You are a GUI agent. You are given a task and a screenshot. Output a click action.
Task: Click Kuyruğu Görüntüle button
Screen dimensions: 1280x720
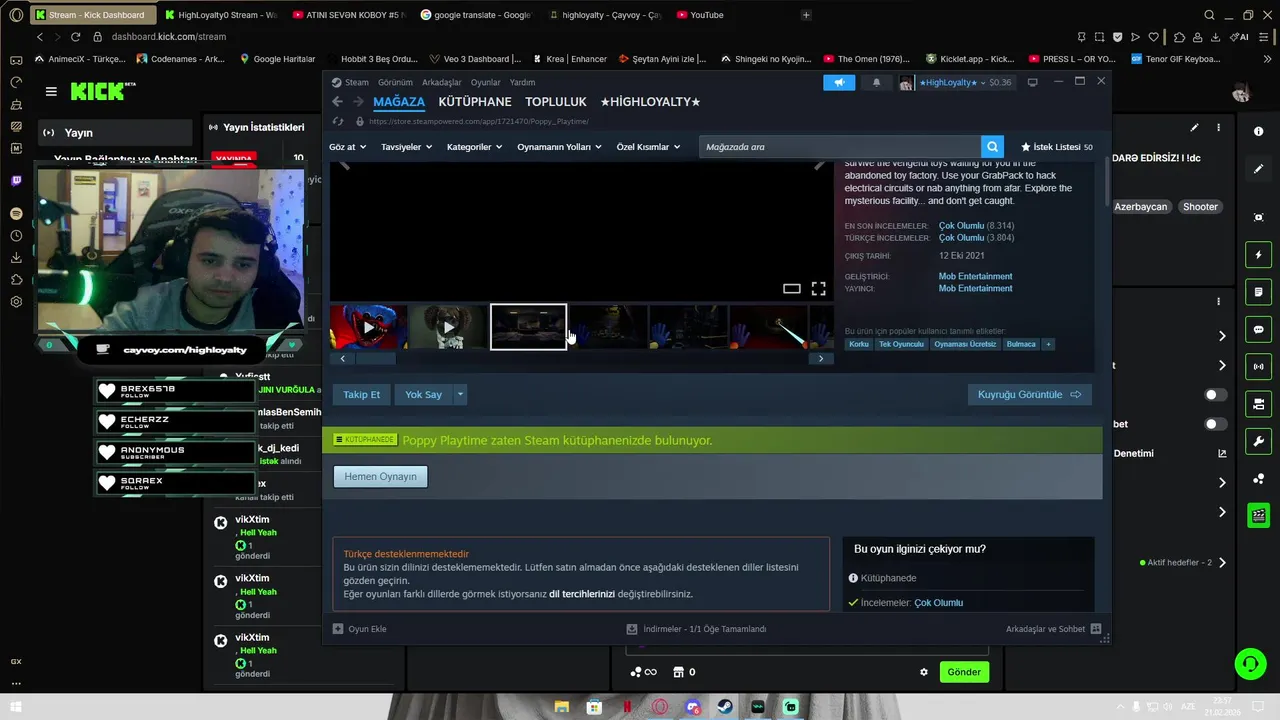coord(1029,395)
